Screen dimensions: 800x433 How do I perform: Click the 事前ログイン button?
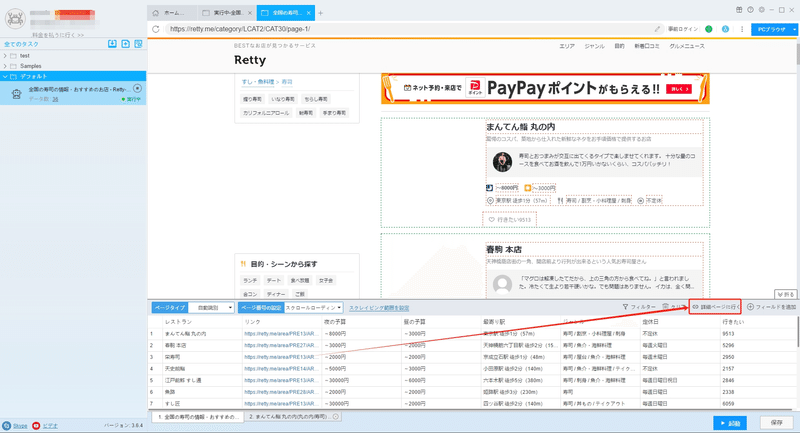coord(683,29)
